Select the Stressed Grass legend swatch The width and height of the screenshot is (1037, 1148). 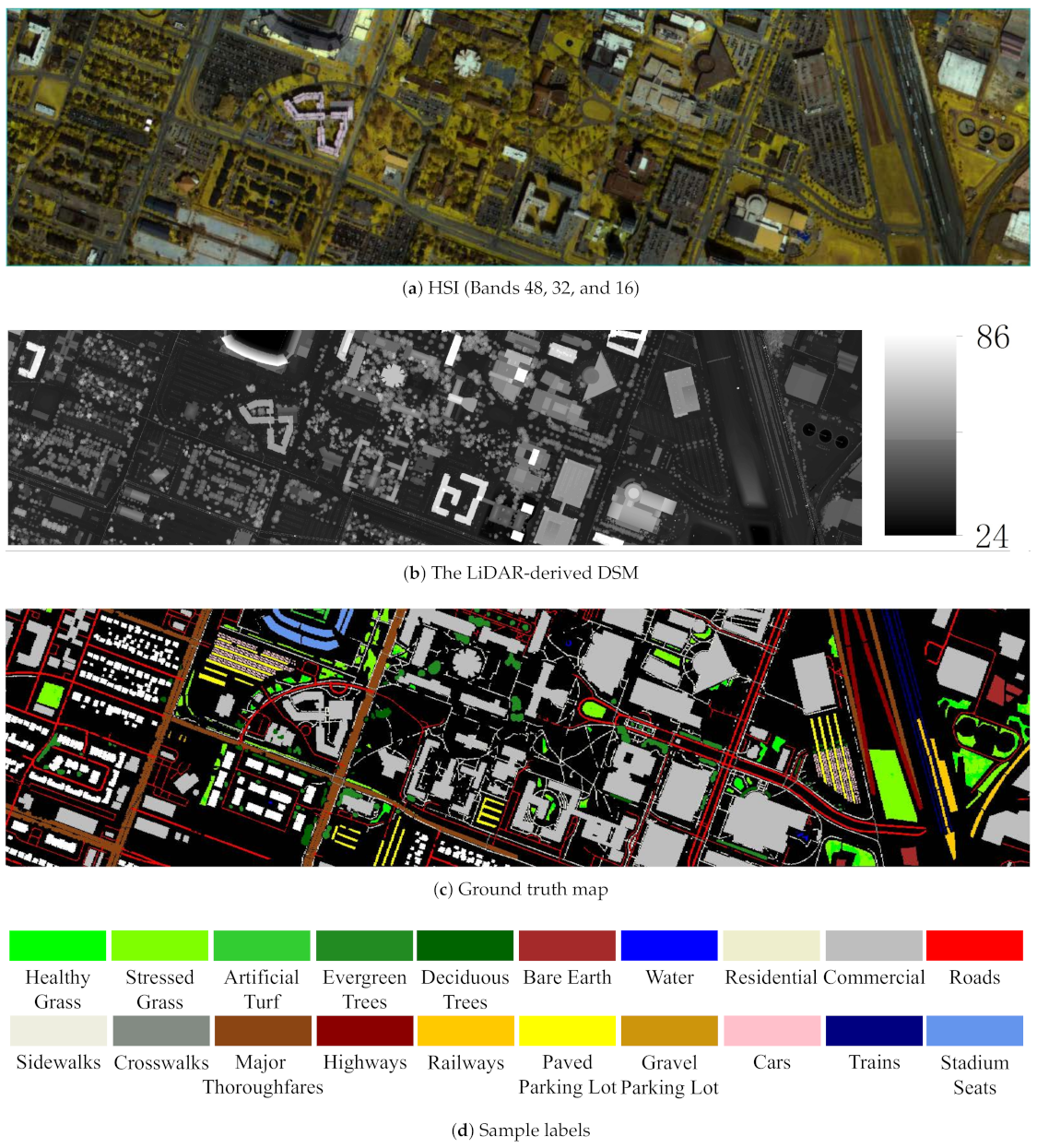159,945
